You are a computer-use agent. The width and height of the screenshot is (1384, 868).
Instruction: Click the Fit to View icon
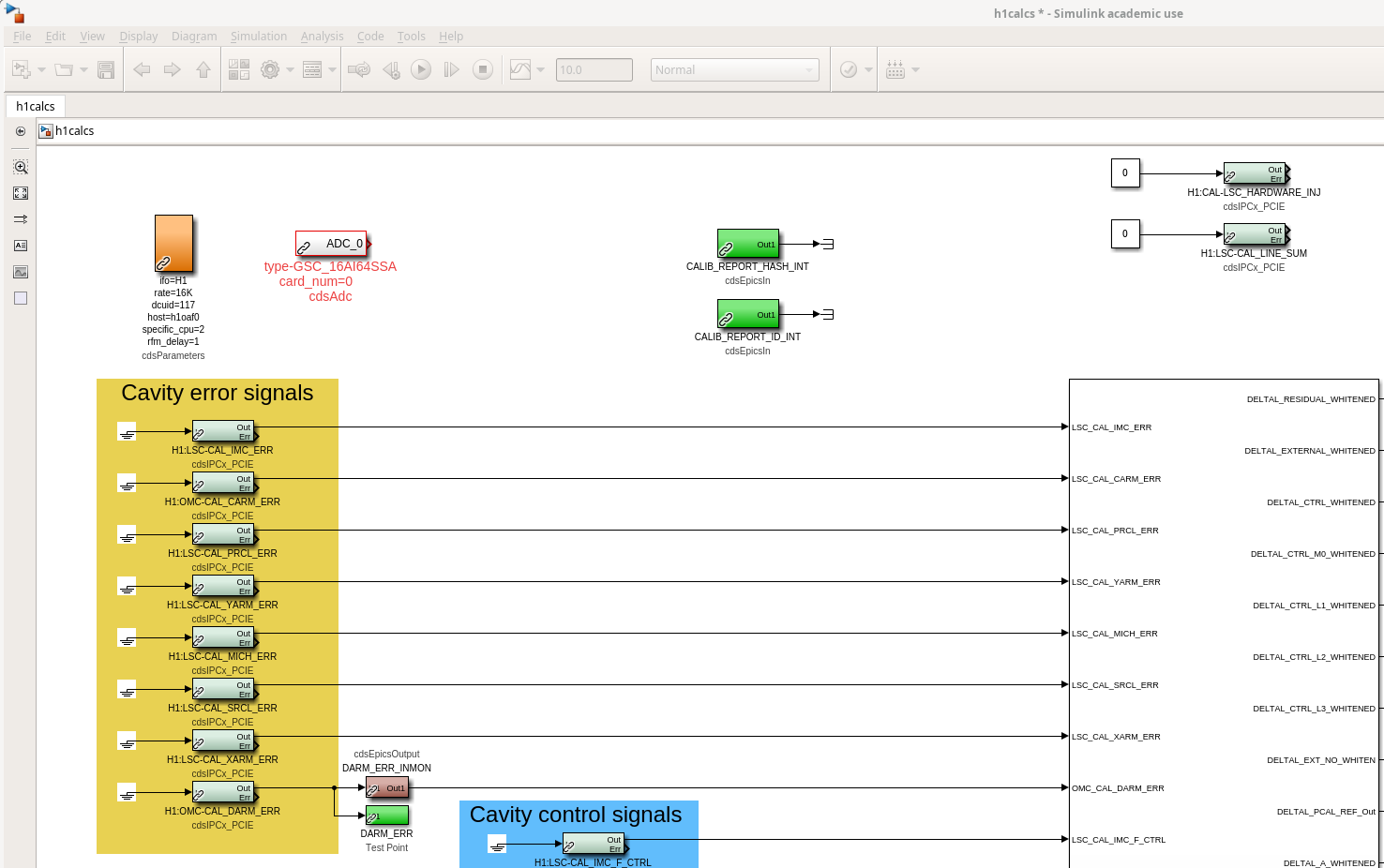click(x=21, y=193)
